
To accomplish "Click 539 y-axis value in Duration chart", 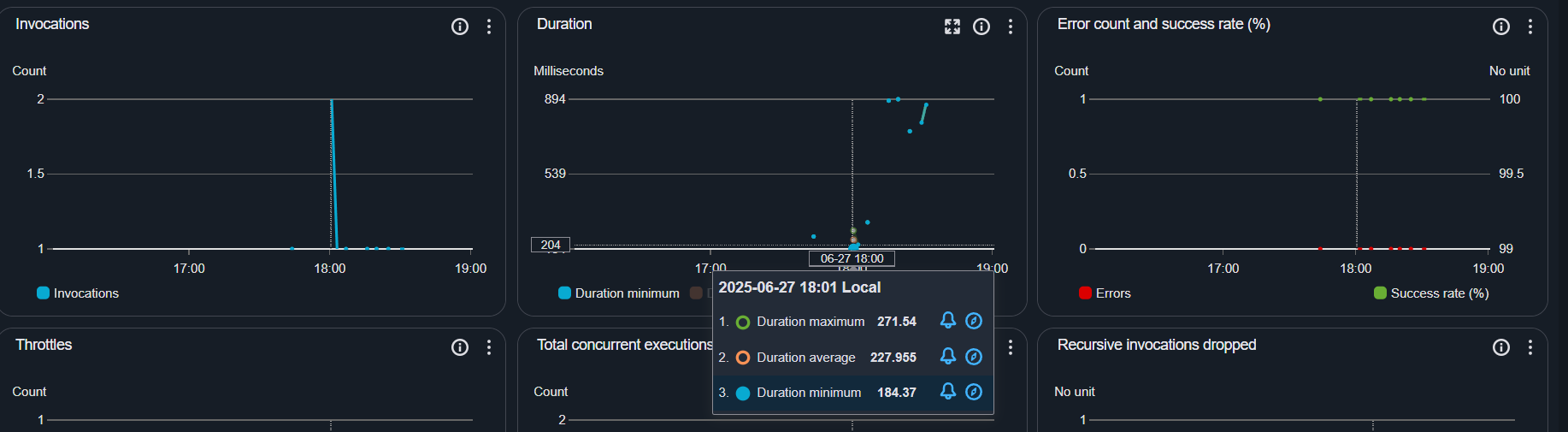I will click(555, 174).
